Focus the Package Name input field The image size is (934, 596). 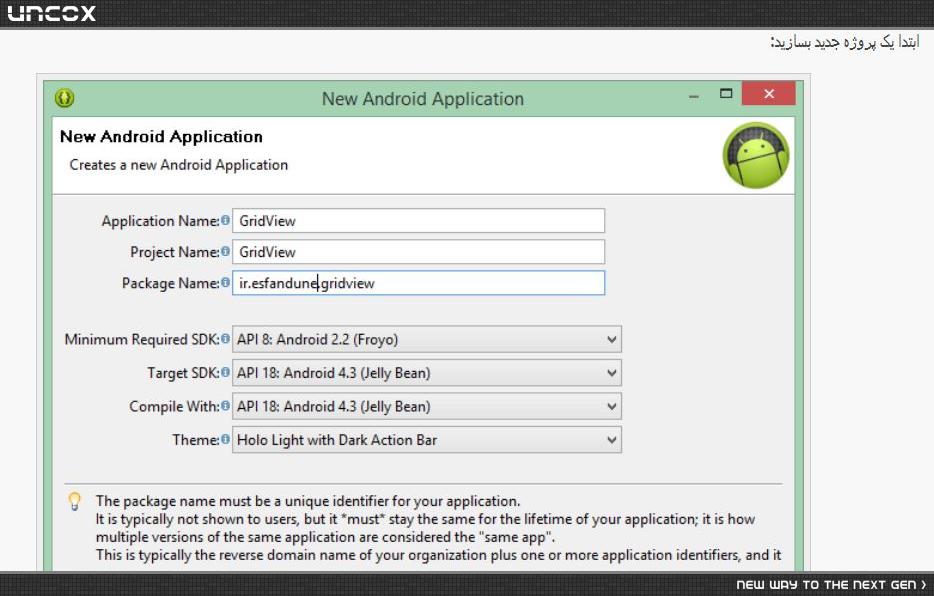(418, 283)
